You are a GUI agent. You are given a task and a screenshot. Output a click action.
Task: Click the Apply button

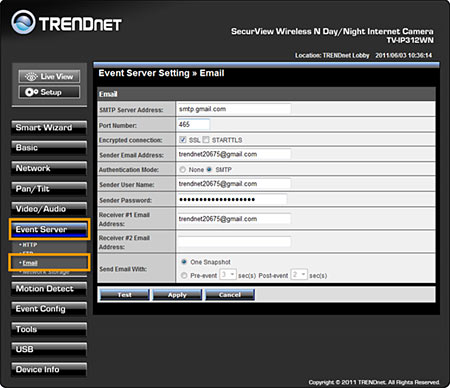pos(177,295)
